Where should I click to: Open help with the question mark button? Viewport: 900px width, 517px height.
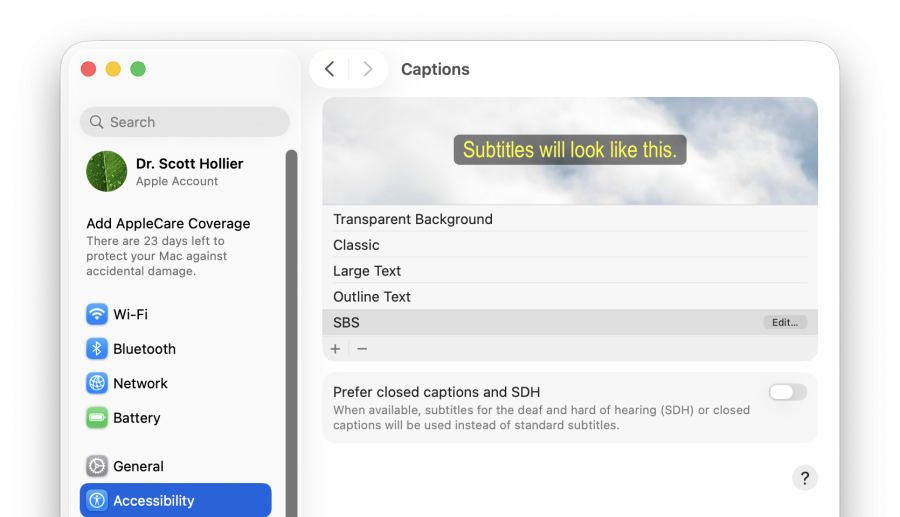point(805,478)
